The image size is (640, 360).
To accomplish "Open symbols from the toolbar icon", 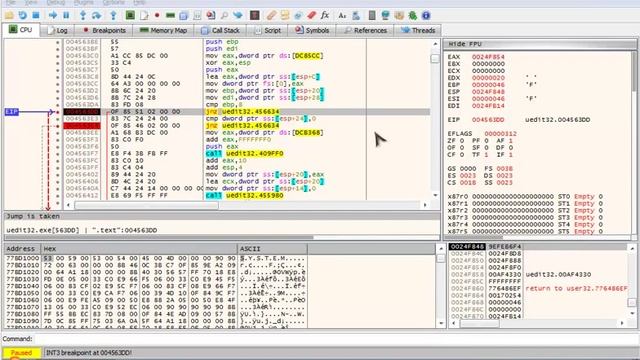I will (211, 16).
